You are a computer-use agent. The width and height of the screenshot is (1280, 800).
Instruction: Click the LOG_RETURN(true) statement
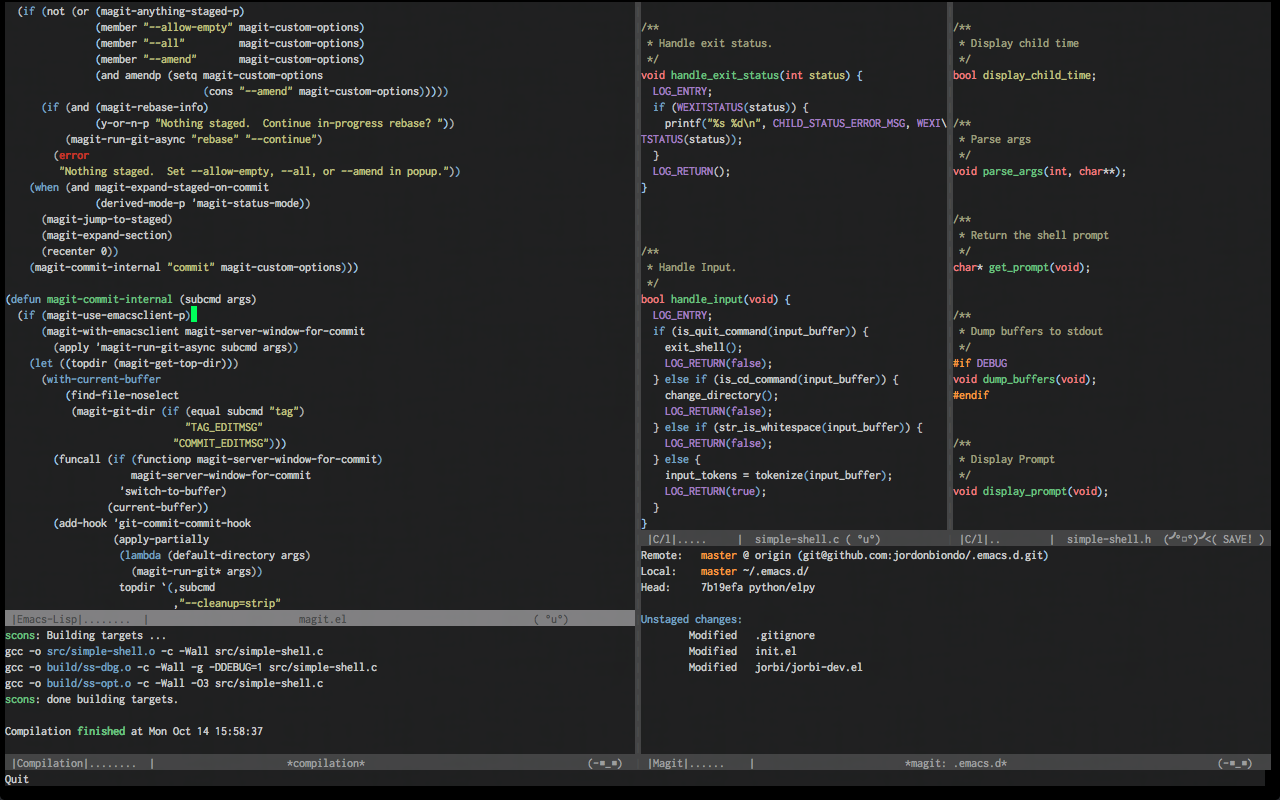pos(716,491)
